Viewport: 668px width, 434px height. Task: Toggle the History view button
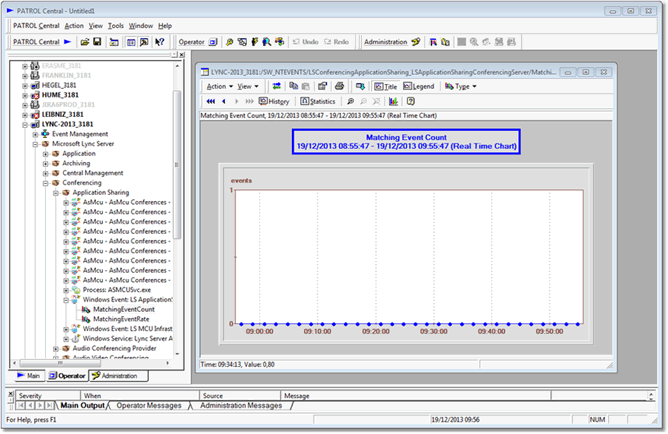pyautogui.click(x=274, y=101)
